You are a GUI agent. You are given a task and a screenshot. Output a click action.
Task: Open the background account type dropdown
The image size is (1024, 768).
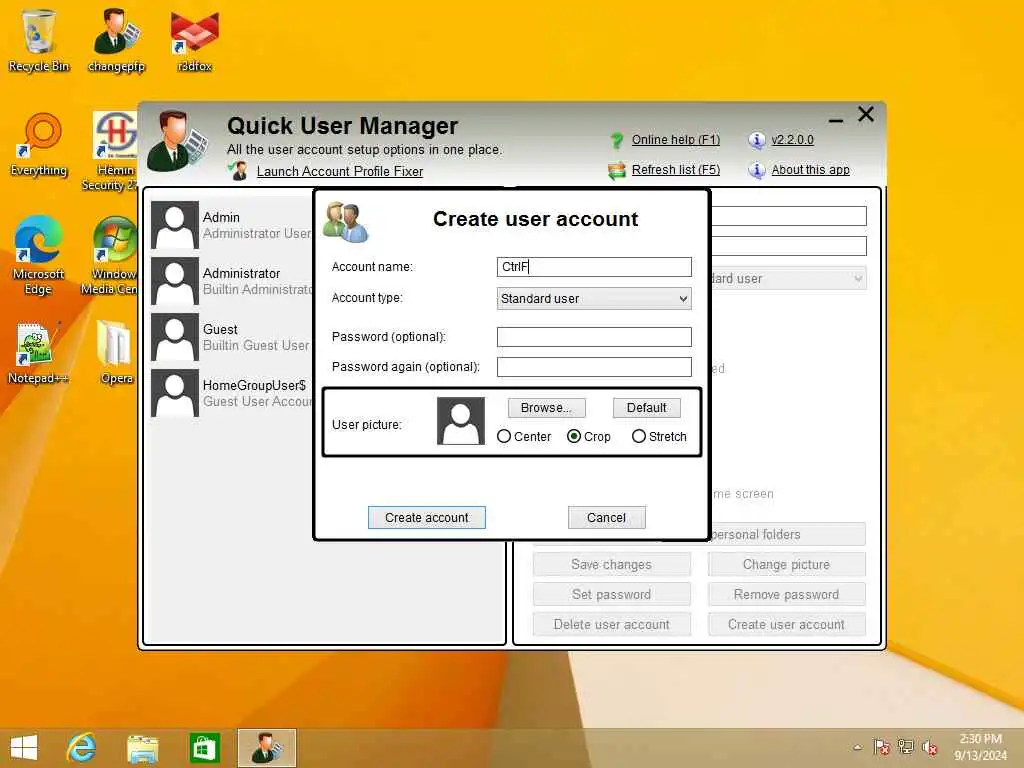point(788,278)
